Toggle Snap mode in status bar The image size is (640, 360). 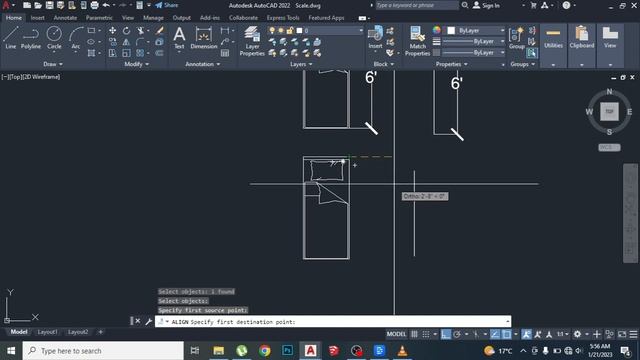click(x=426, y=334)
